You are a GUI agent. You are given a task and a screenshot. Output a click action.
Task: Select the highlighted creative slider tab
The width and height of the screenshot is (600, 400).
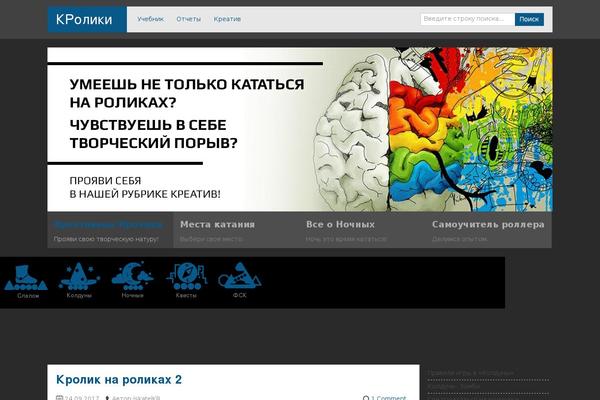coord(110,230)
